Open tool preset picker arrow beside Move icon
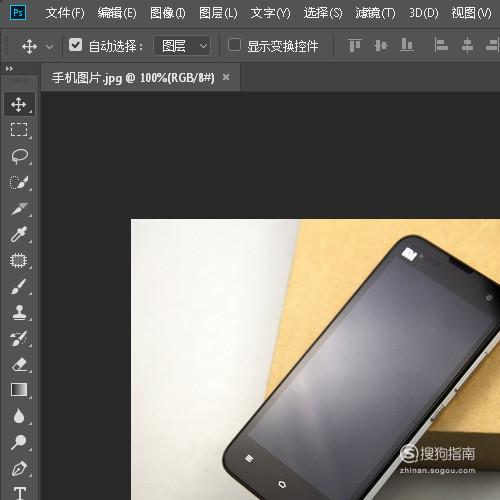Viewport: 500px width, 500px height. 49,47
